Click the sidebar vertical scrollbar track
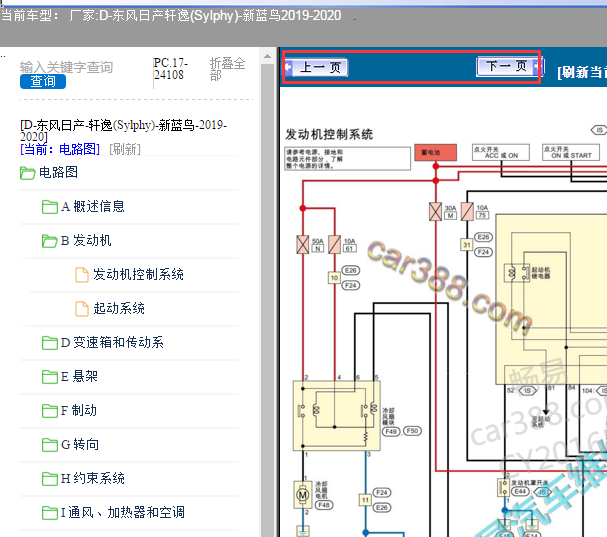Viewport: 607px width, 537px height. coord(267,300)
